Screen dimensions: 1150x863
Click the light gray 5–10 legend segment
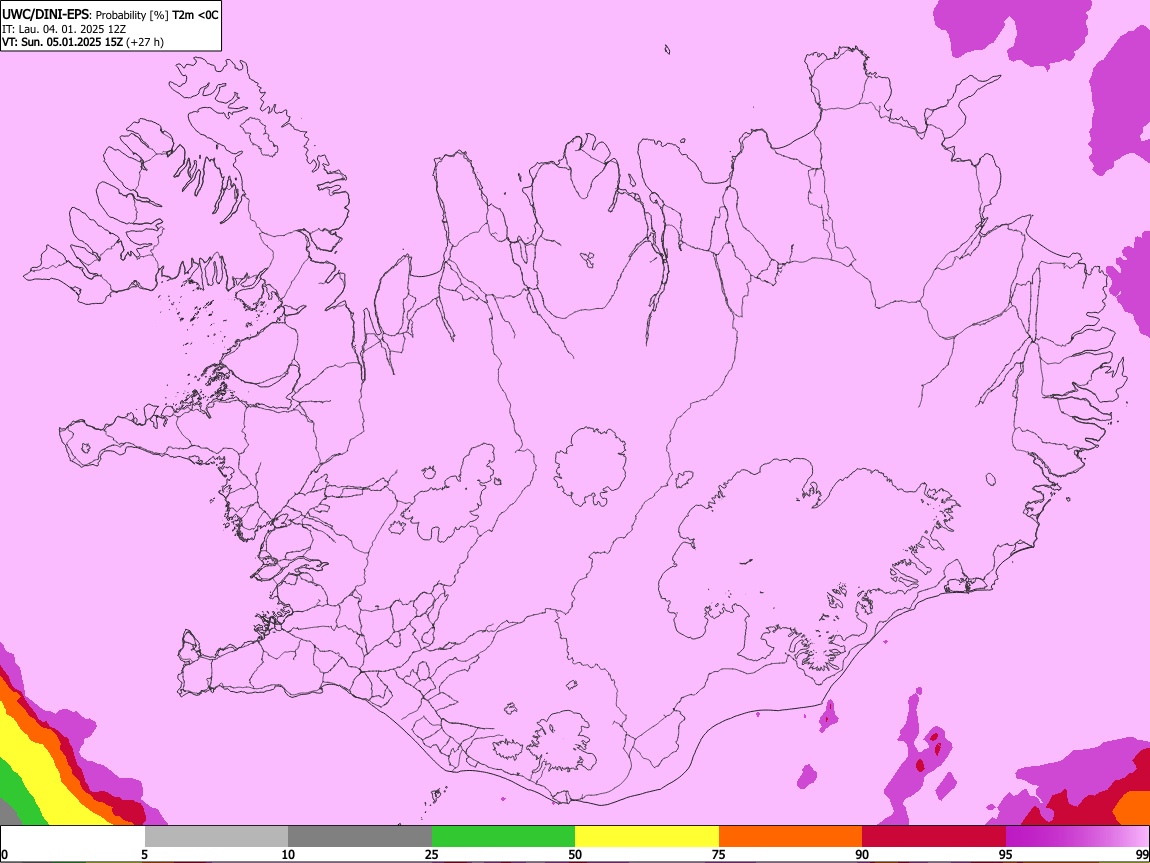(x=216, y=836)
